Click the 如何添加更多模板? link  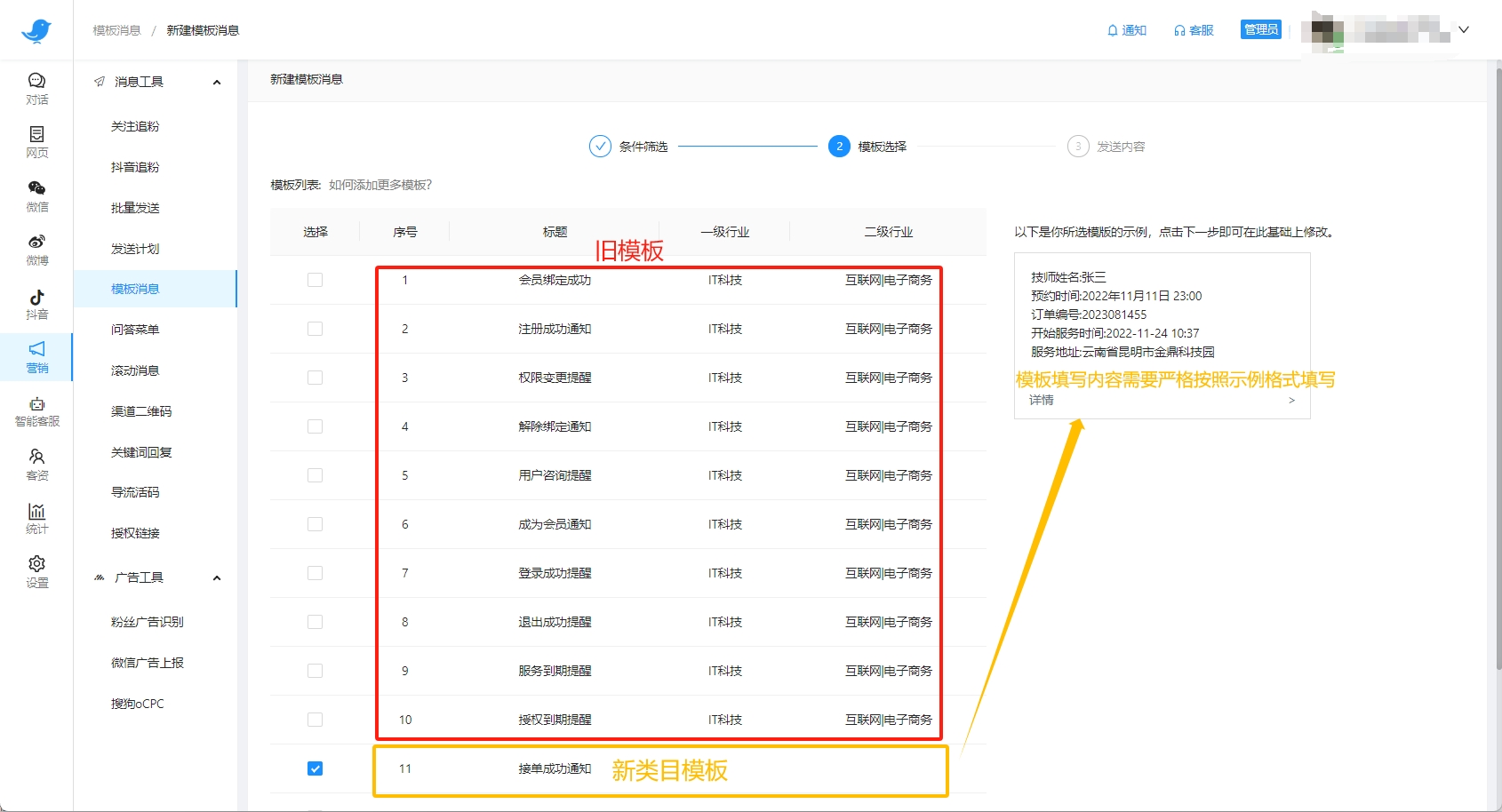coord(380,185)
